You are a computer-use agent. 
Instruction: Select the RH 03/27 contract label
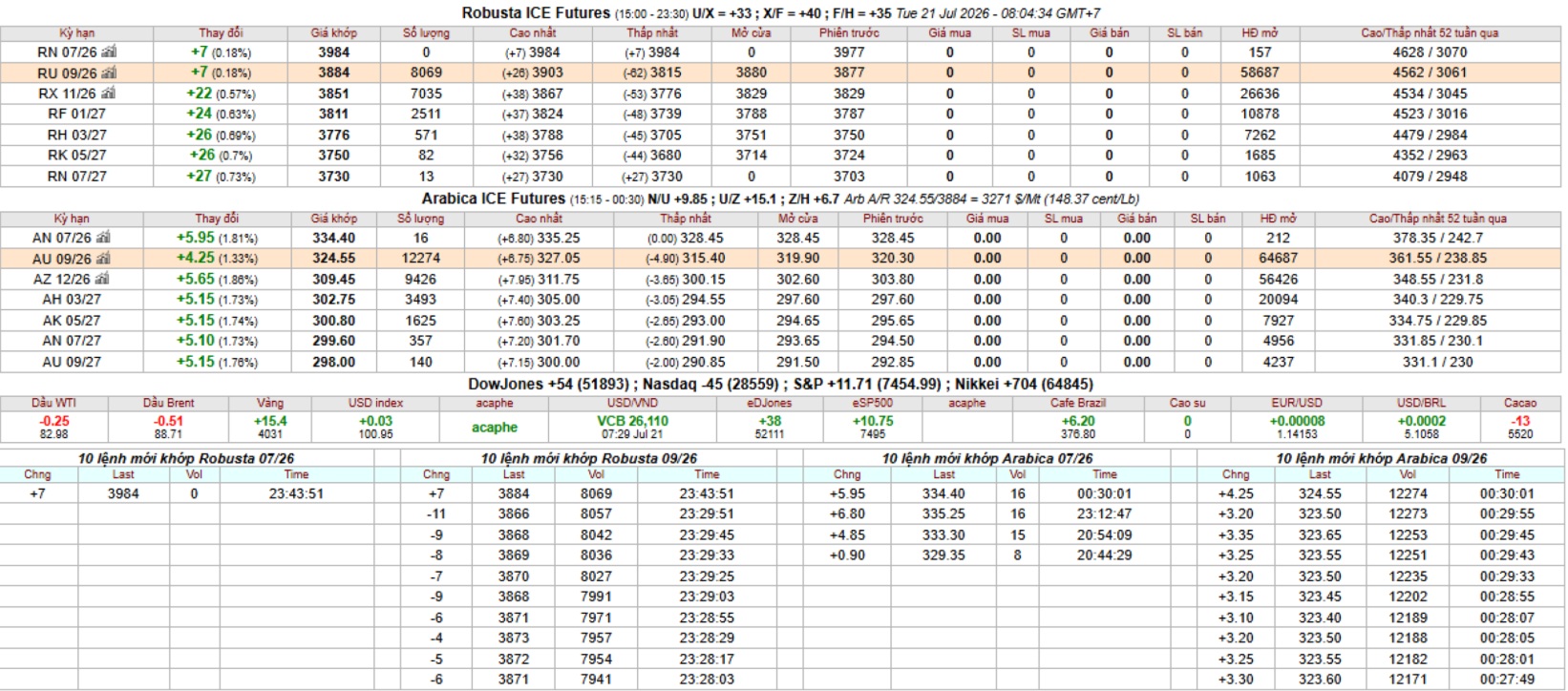pos(77,135)
